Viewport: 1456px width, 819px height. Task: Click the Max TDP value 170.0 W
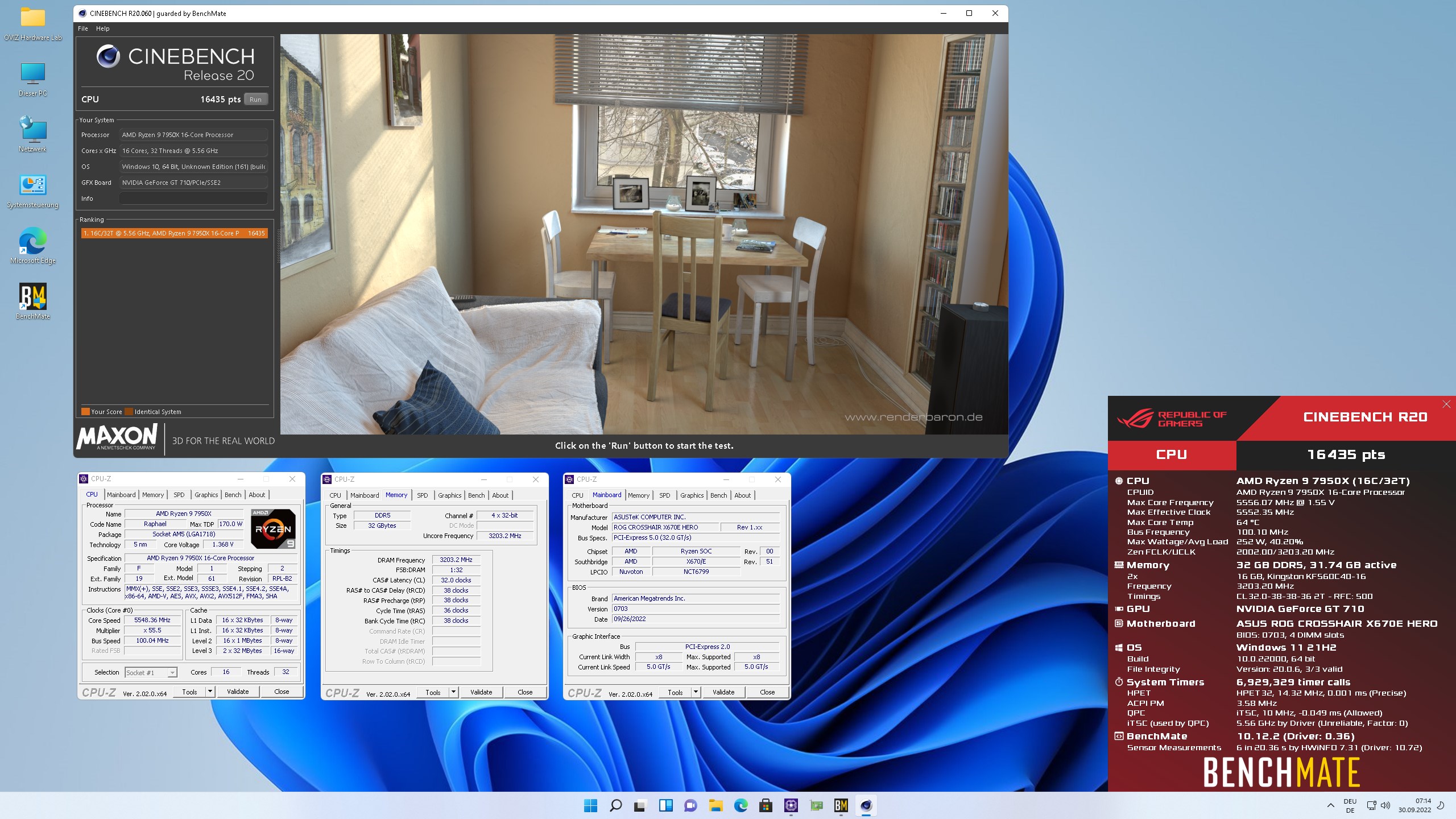click(x=230, y=524)
